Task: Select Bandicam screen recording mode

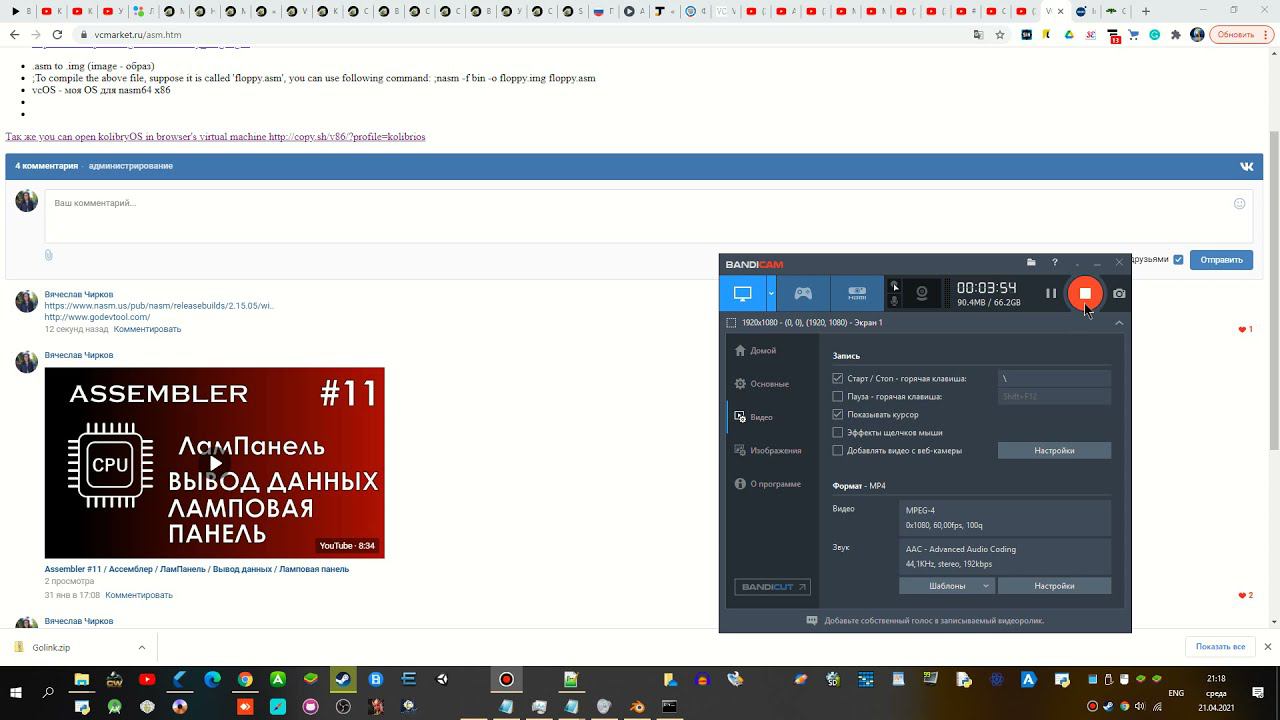Action: pos(742,293)
